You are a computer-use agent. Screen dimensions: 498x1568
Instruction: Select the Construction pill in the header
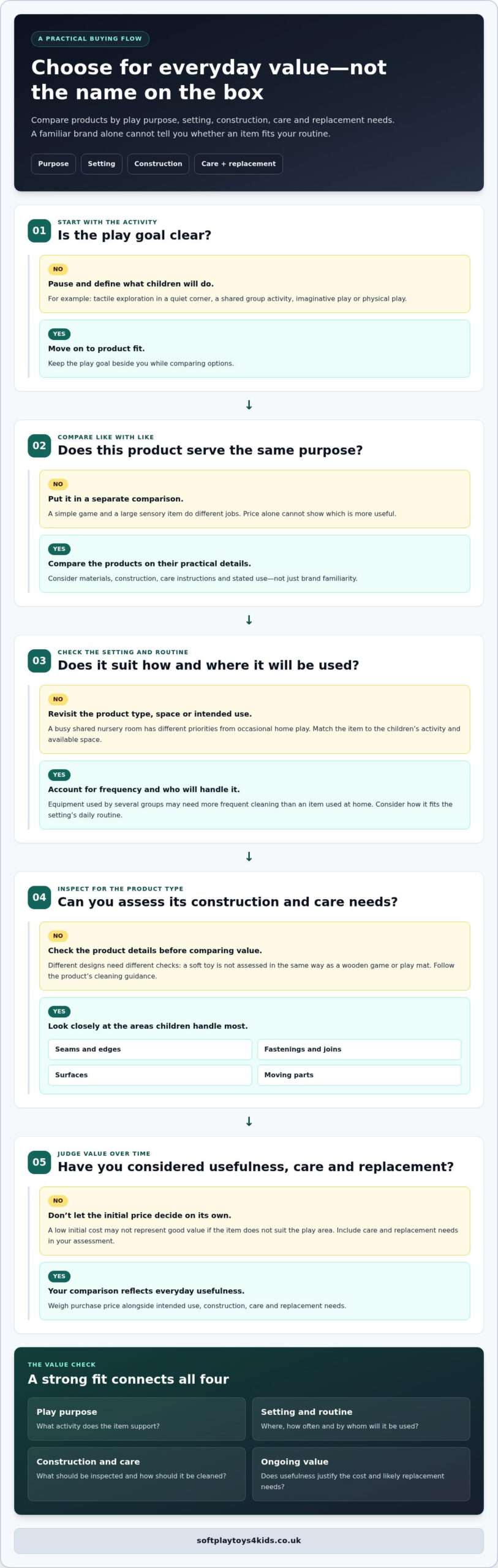pos(158,164)
